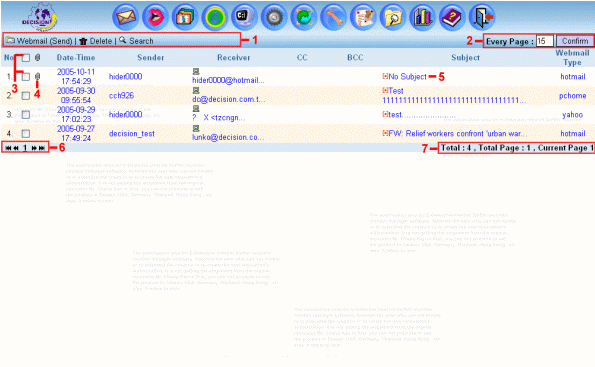Click receiver lunko@decision.co...
The height and width of the screenshot is (367, 595).
(x=228, y=137)
